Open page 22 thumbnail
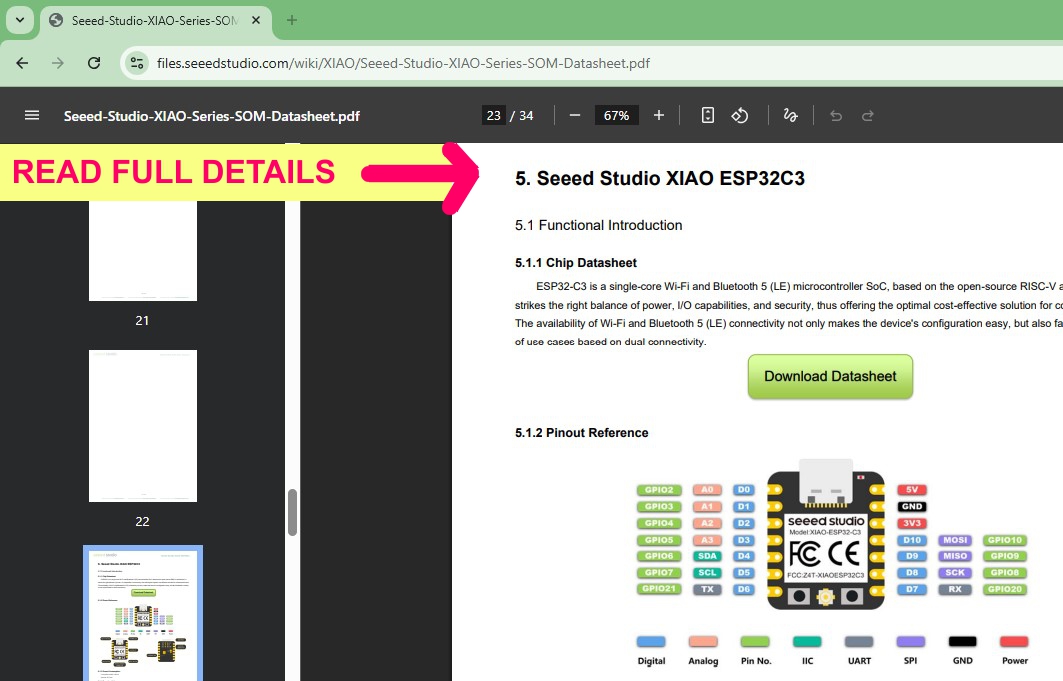The image size is (1063, 681). click(143, 426)
